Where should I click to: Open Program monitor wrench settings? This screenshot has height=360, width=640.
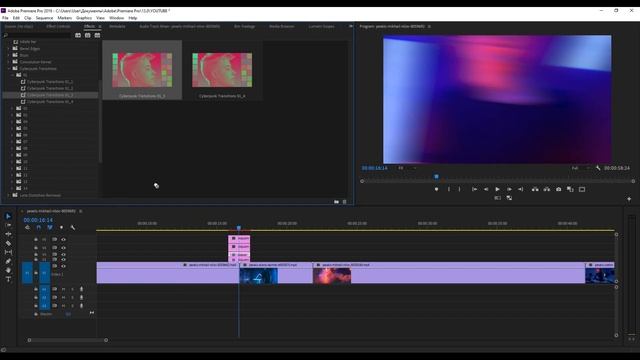[x=598, y=168]
